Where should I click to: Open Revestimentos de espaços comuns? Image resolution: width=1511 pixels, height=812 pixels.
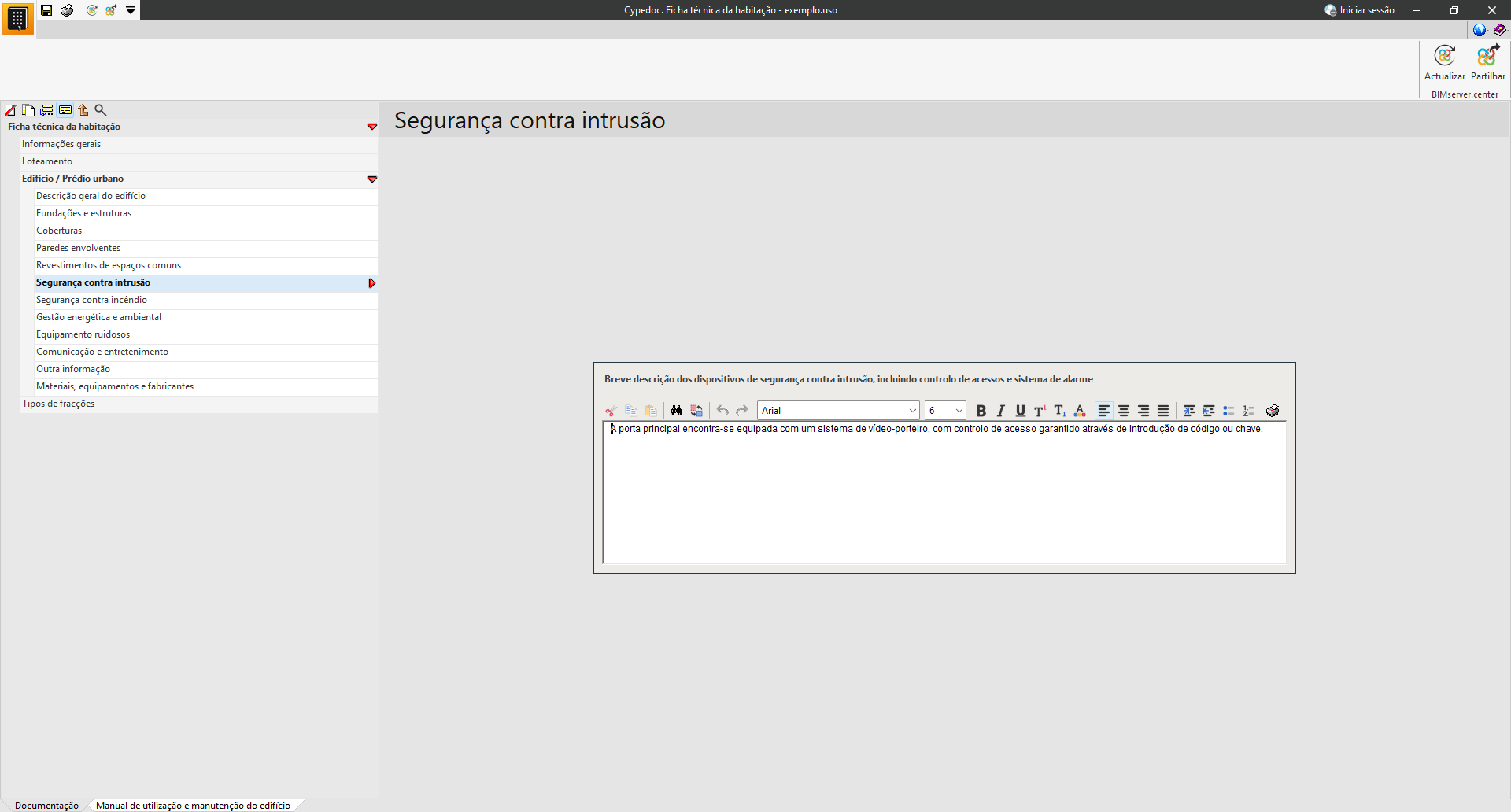206,265
